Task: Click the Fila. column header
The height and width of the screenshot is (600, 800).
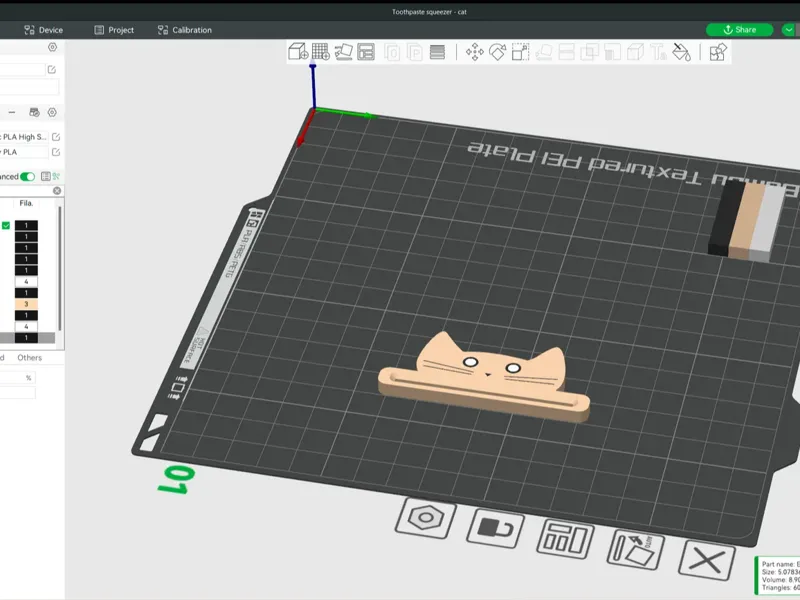Action: [x=26, y=203]
